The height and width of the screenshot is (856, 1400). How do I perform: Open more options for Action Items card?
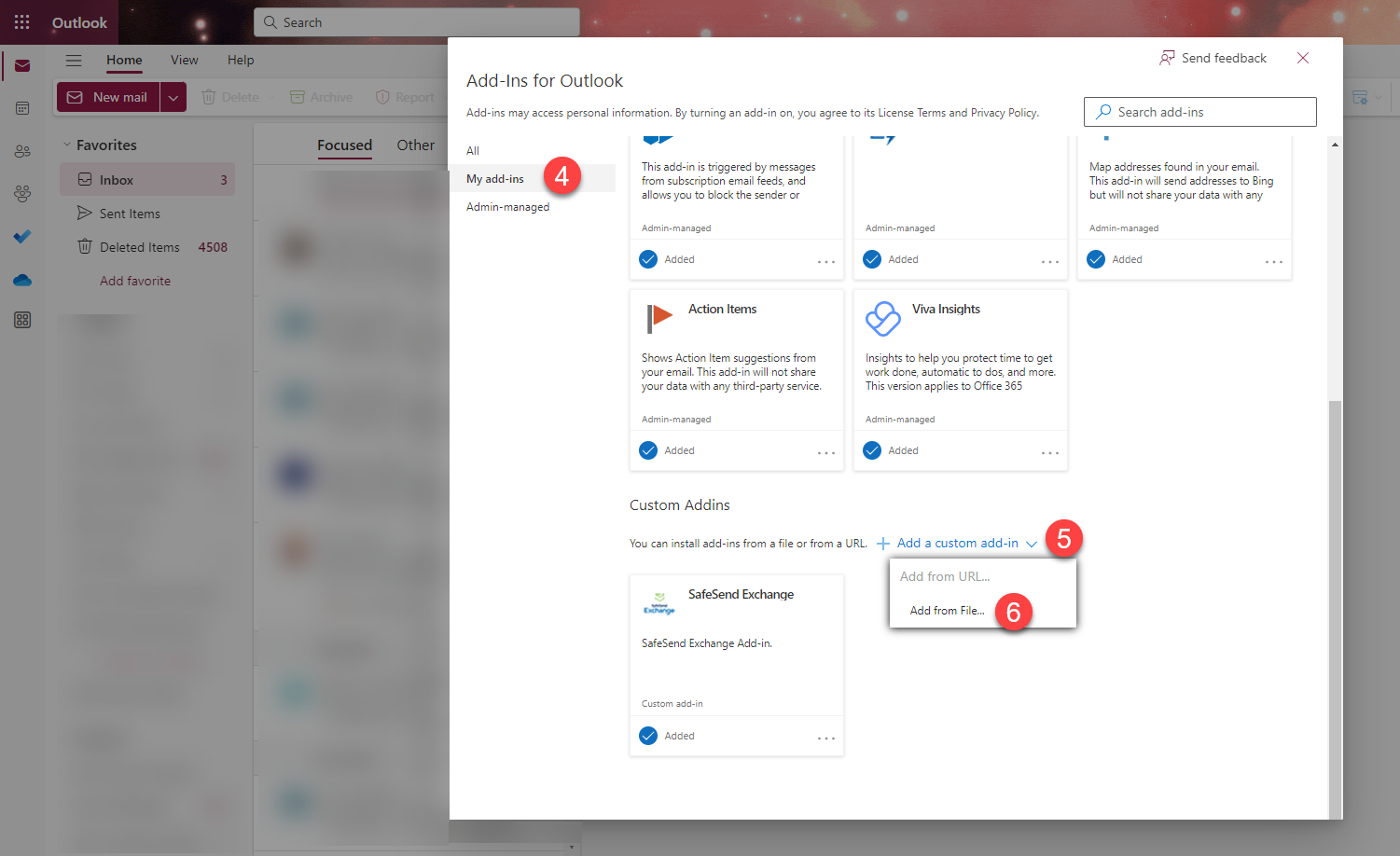826,452
